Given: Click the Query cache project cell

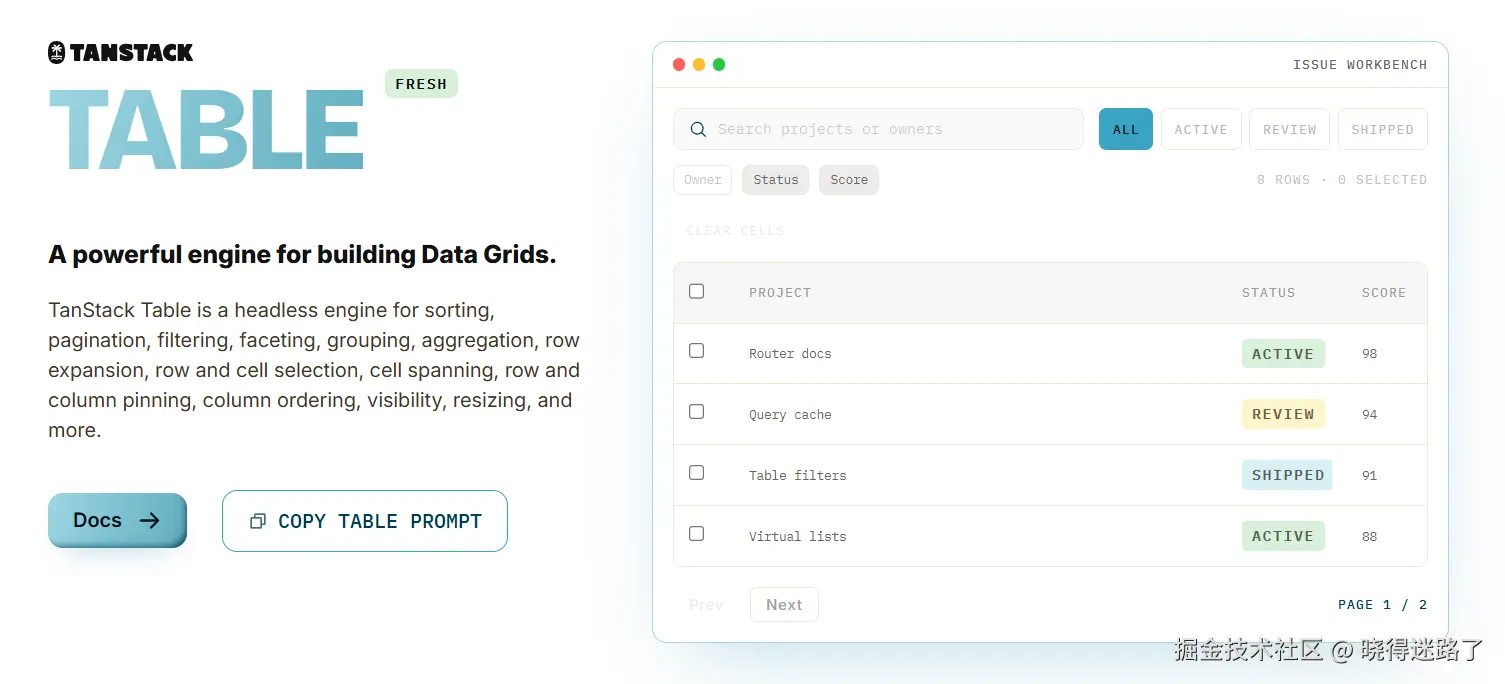Looking at the screenshot, I should (x=790, y=415).
